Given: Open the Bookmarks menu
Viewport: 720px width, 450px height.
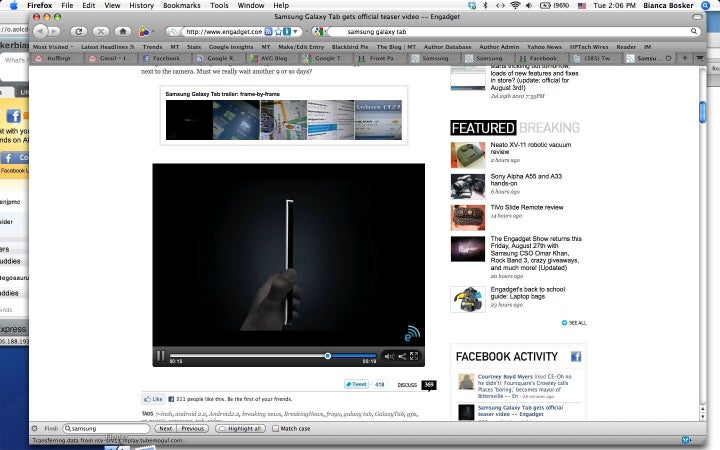Looking at the screenshot, I should [x=182, y=6].
